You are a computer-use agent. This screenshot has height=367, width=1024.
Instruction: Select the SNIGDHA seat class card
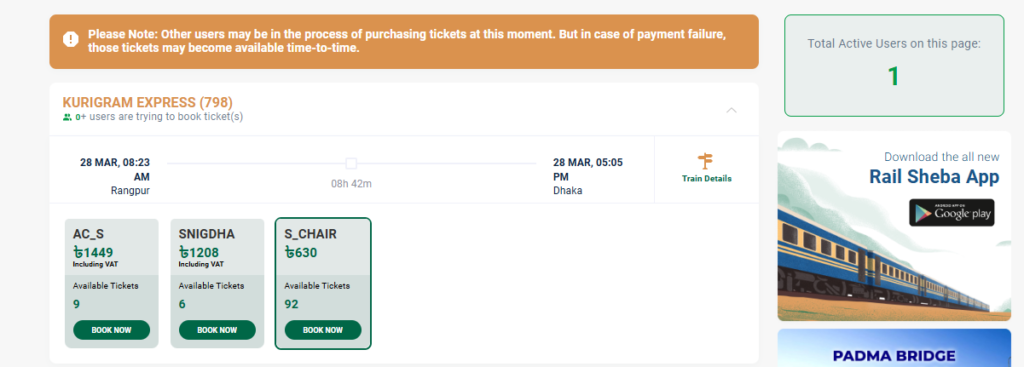[217, 283]
